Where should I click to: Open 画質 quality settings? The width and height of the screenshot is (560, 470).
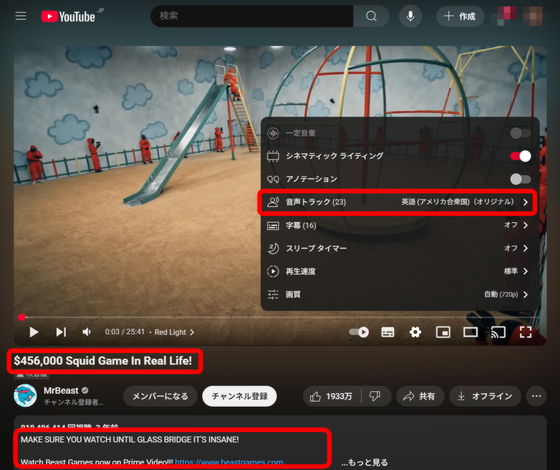398,294
